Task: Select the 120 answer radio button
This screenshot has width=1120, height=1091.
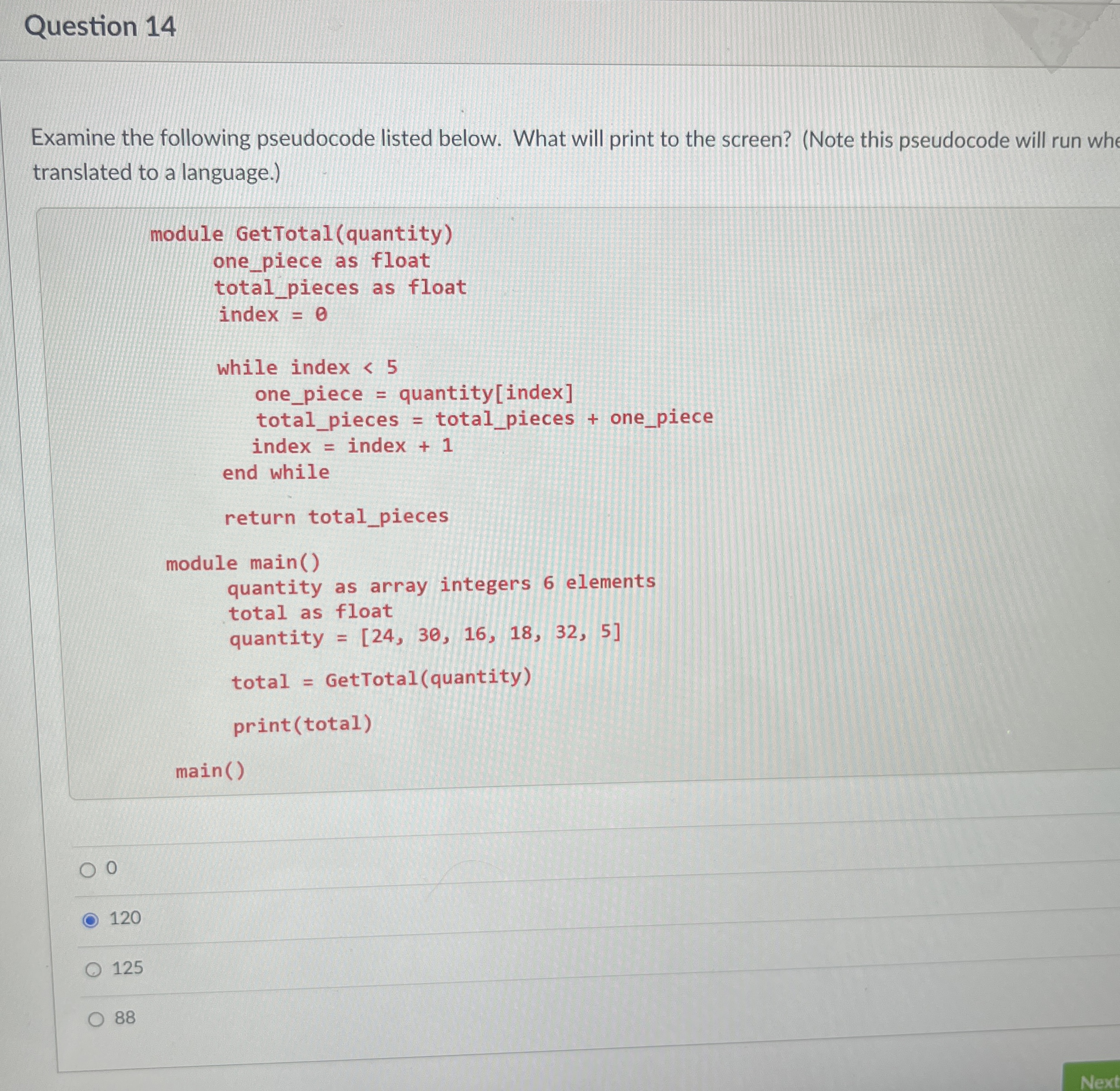Action: pyautogui.click(x=91, y=921)
